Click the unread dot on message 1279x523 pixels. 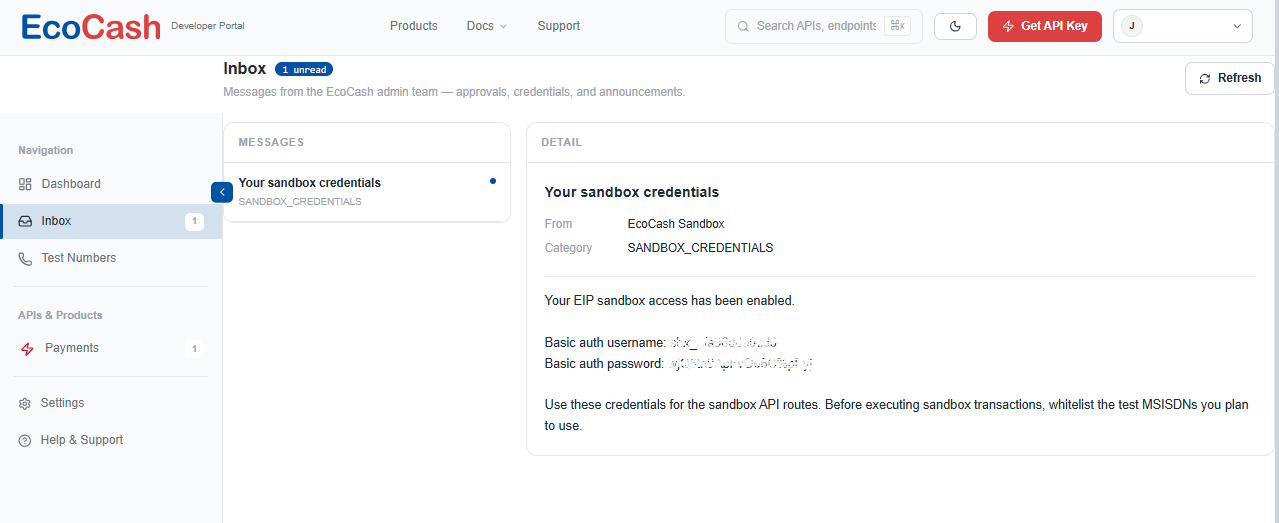(x=493, y=182)
